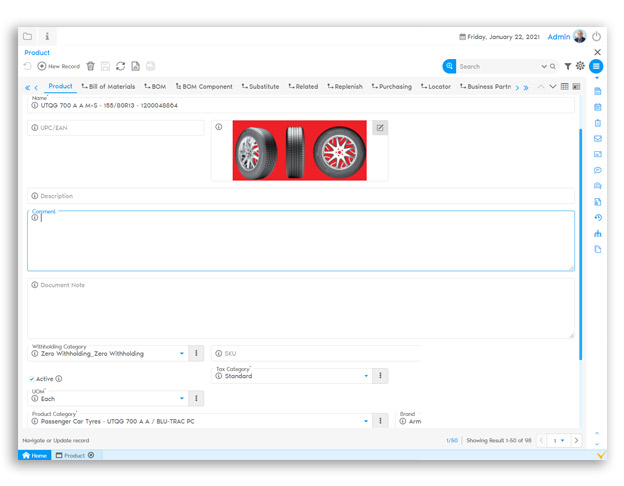Click the refresh record icon
Screen dimensions: 624x486
(120, 66)
